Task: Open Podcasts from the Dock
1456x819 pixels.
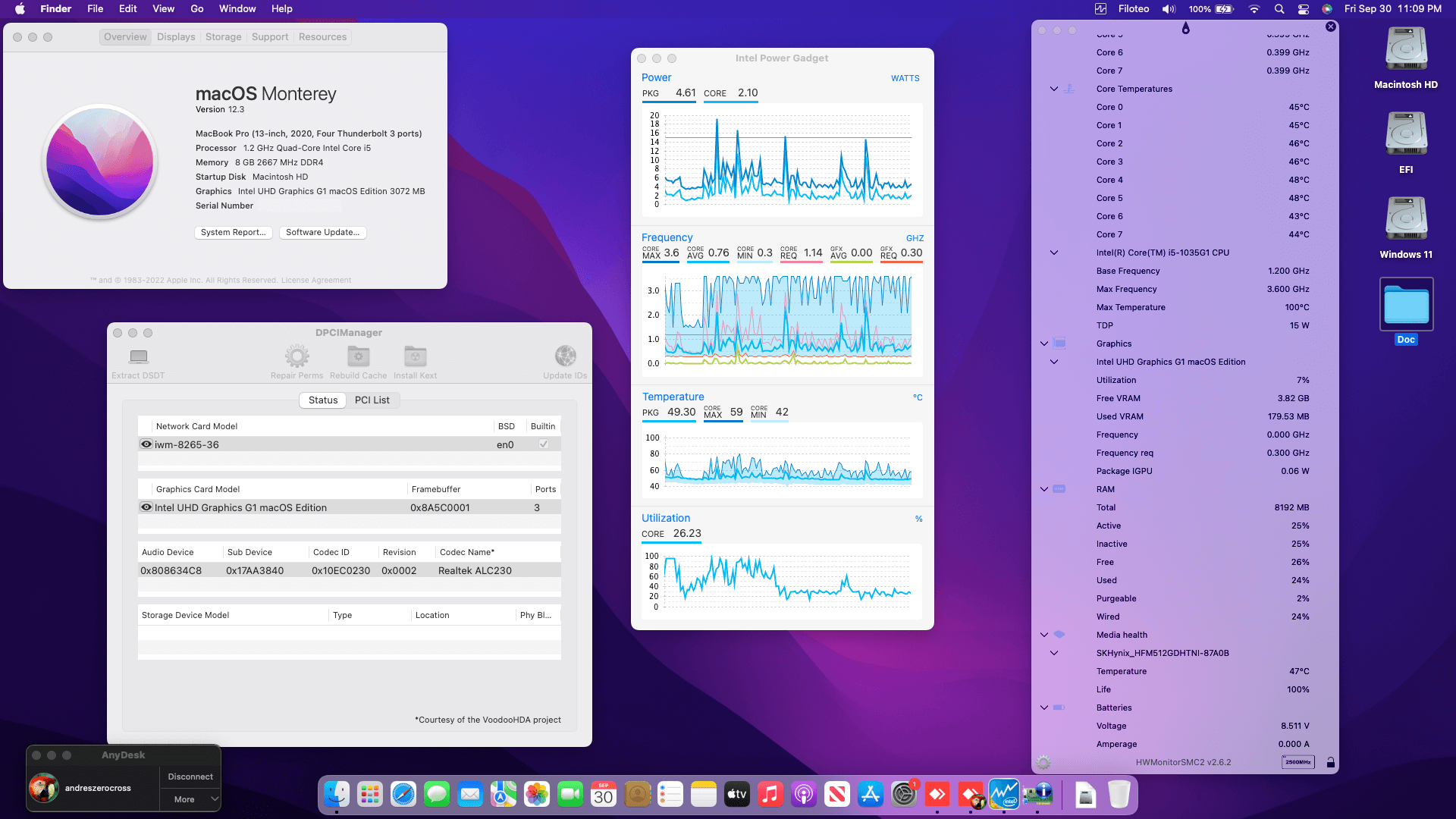Action: tap(804, 795)
